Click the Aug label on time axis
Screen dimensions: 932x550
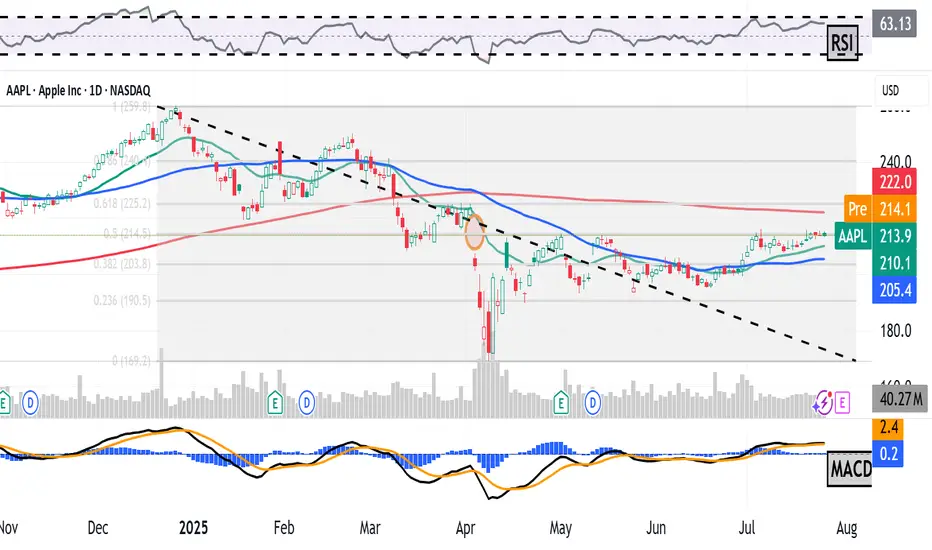tap(846, 528)
